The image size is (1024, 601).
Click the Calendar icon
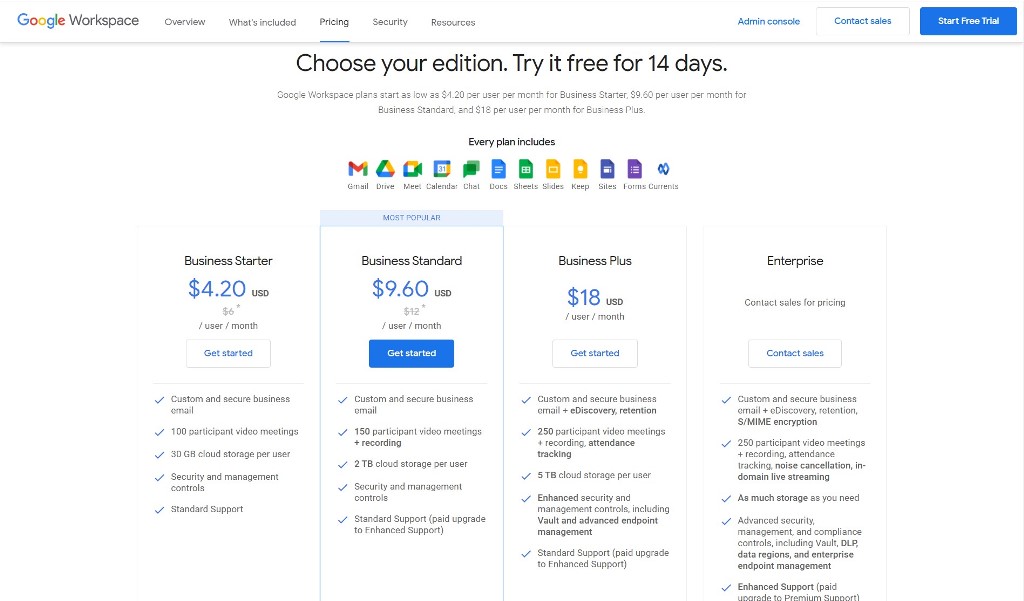[441, 168]
